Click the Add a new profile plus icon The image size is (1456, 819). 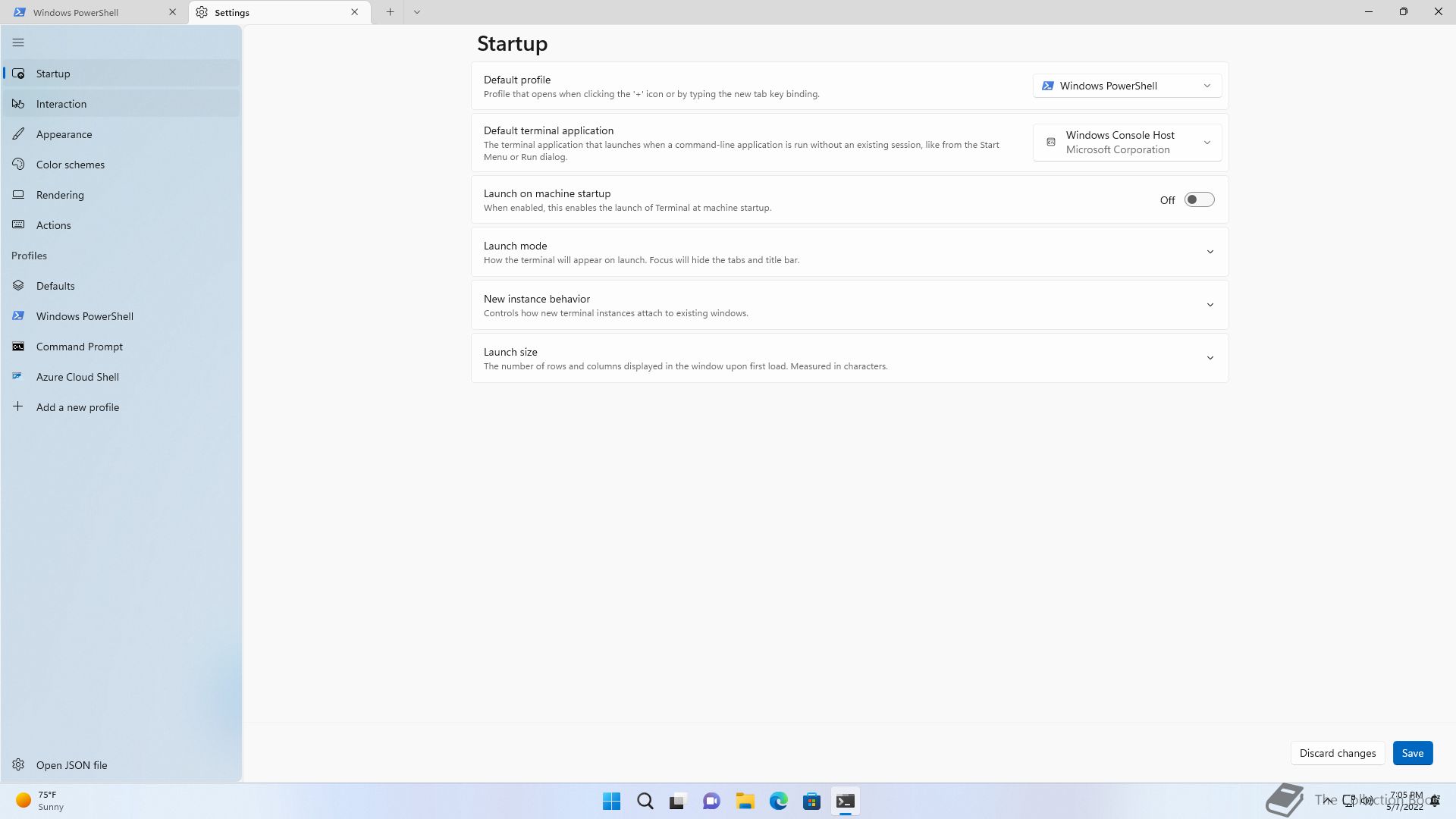pyautogui.click(x=18, y=407)
